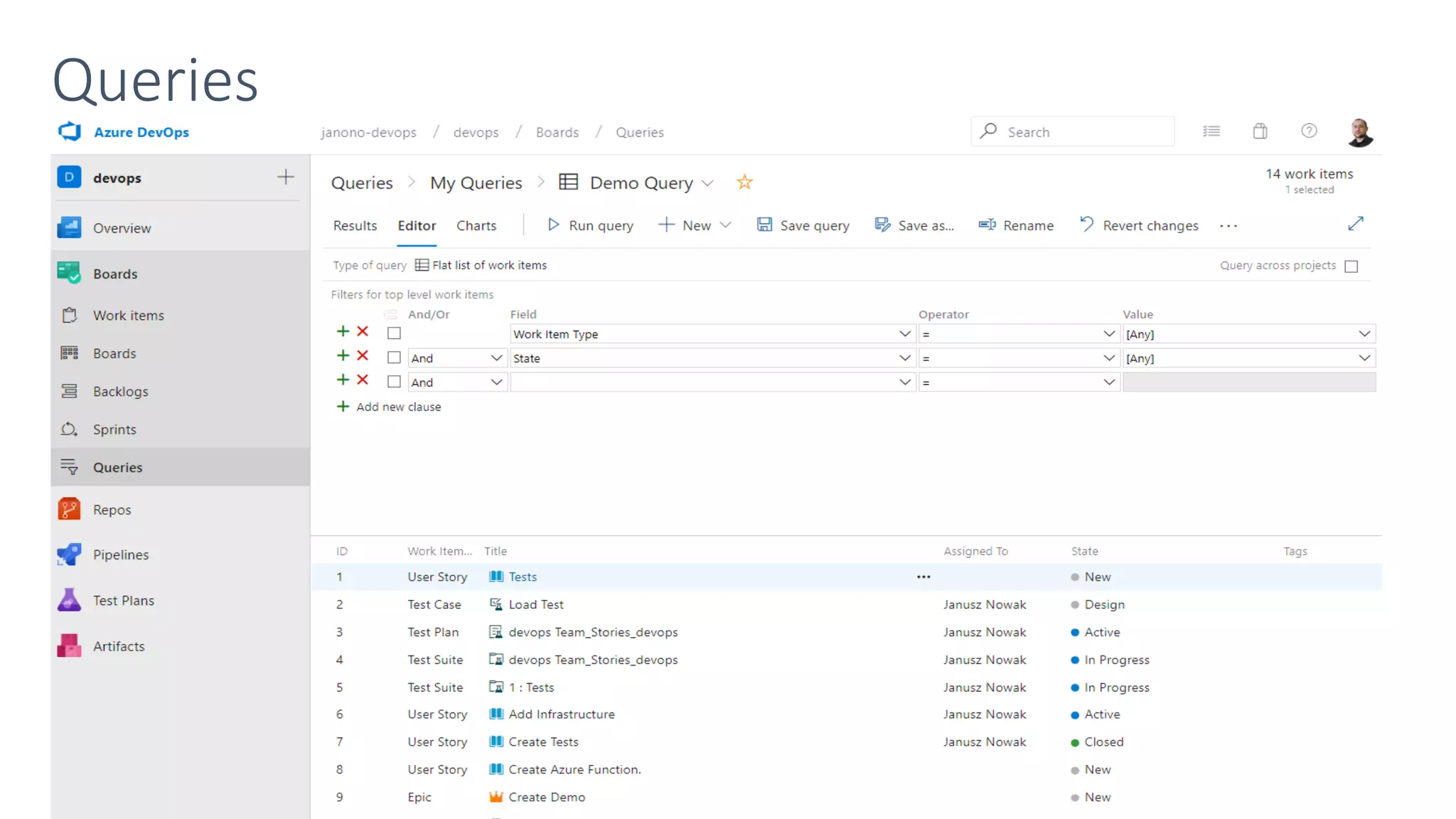Open Test Plans flask icon
1456x819 pixels.
69,600
